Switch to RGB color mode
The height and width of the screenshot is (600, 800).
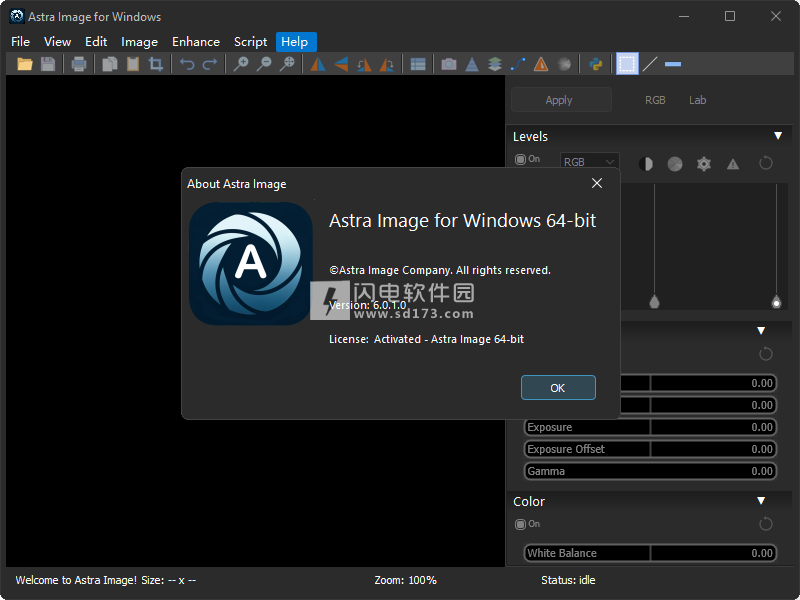655,100
